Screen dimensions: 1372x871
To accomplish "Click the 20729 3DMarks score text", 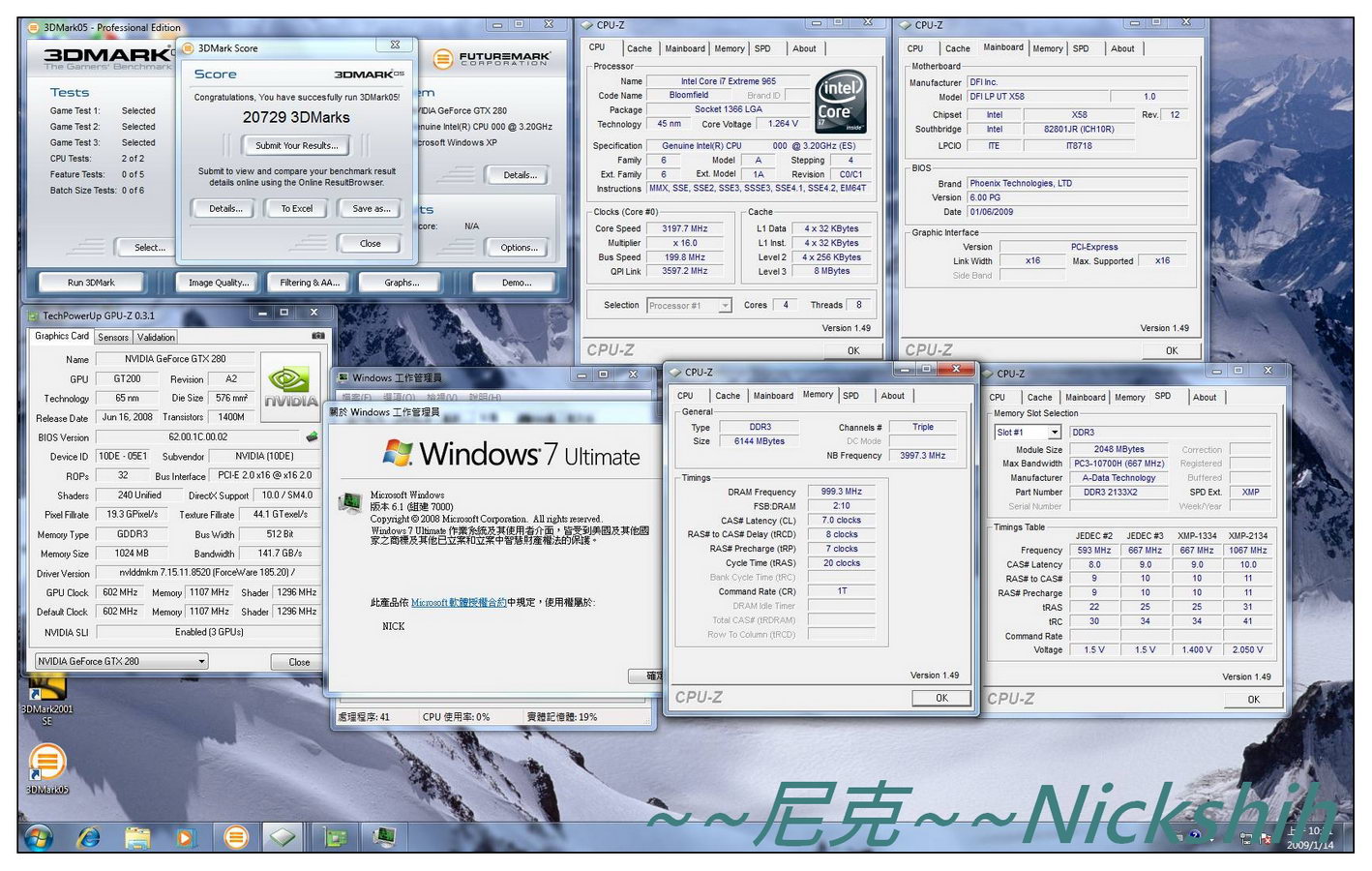I will (x=296, y=117).
